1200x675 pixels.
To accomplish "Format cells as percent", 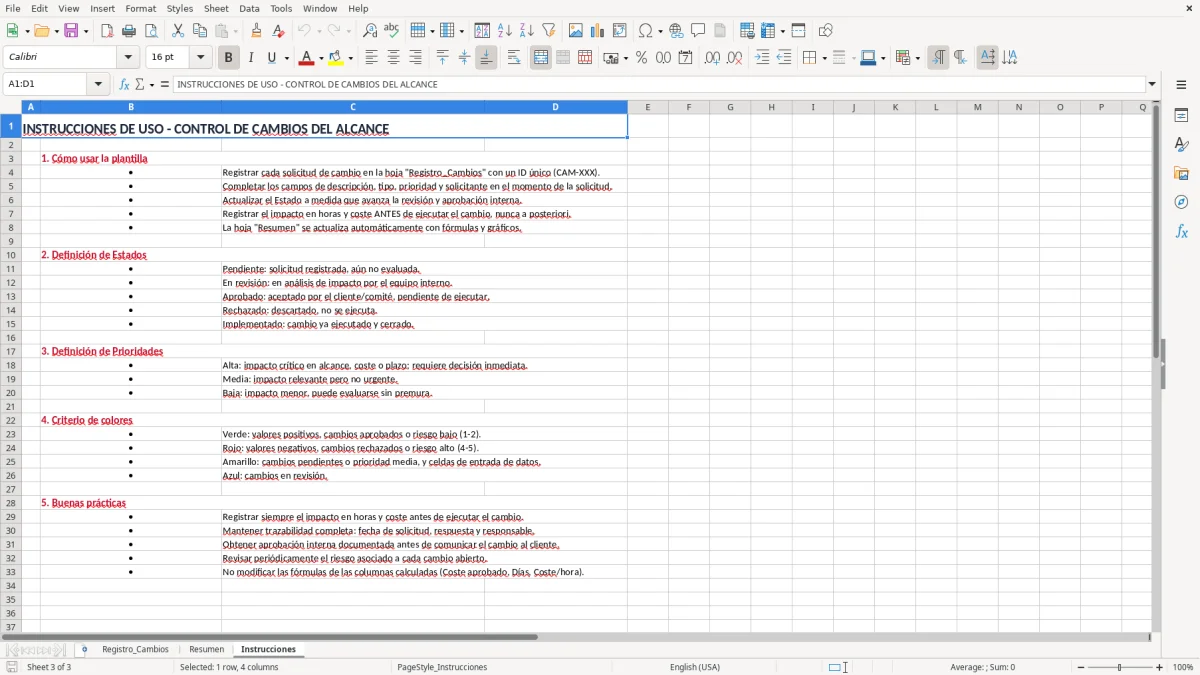I will pyautogui.click(x=641, y=58).
